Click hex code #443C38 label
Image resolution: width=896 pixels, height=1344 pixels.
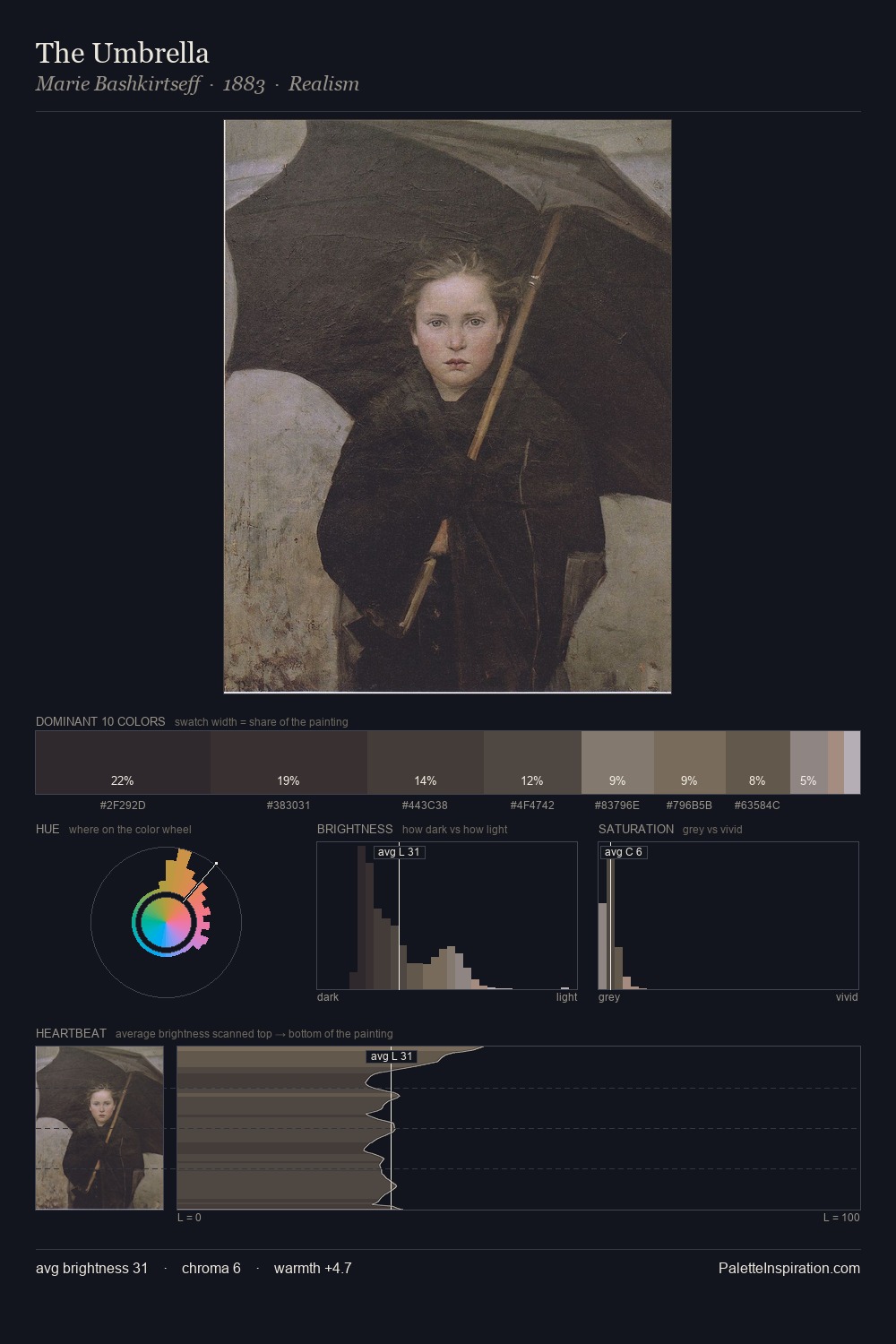click(x=425, y=806)
